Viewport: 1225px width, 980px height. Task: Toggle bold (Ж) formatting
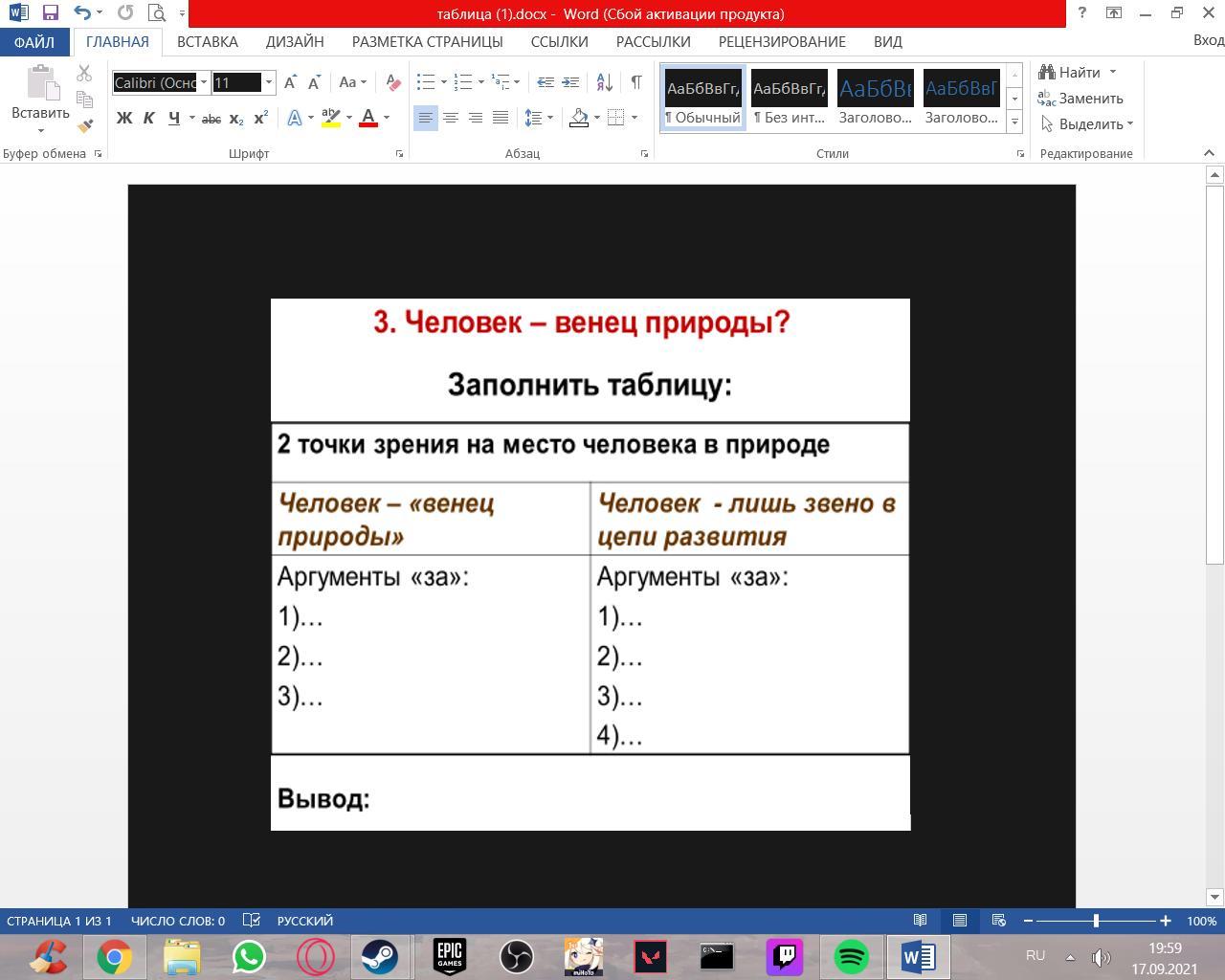click(124, 118)
